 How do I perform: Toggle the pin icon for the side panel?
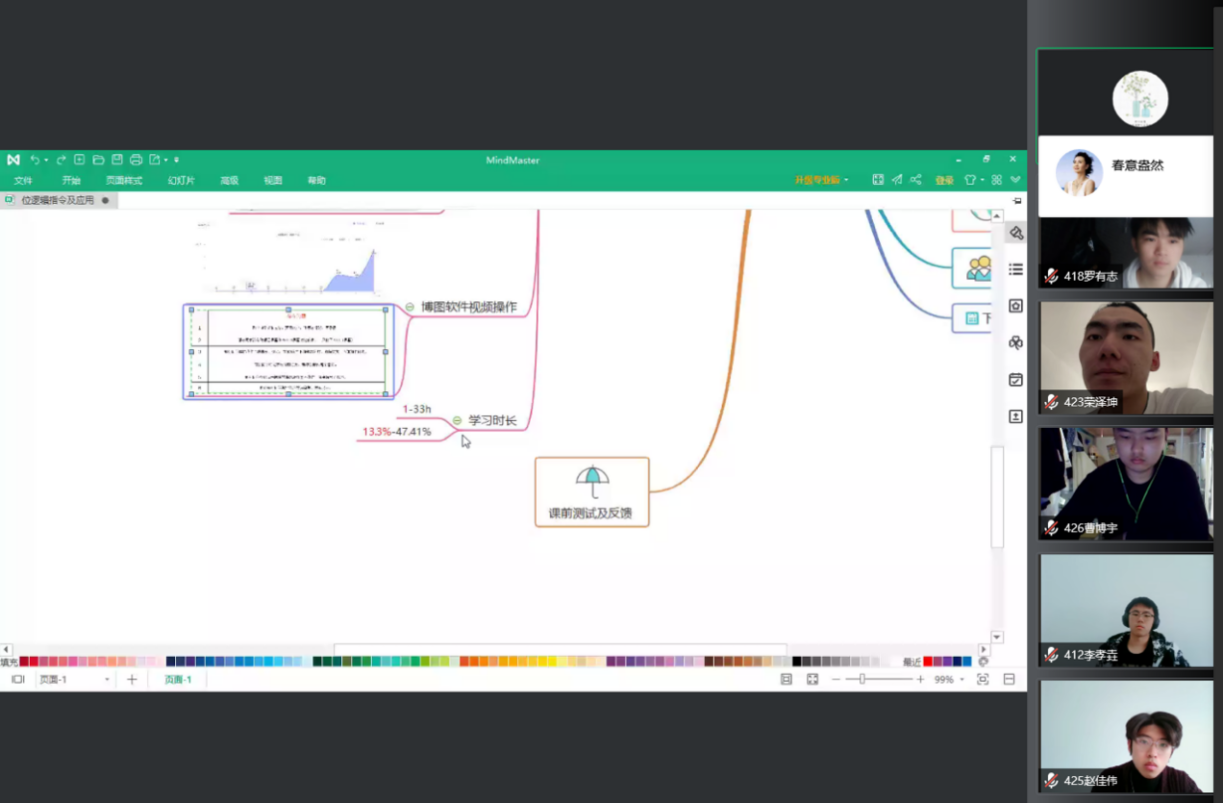(x=1016, y=201)
